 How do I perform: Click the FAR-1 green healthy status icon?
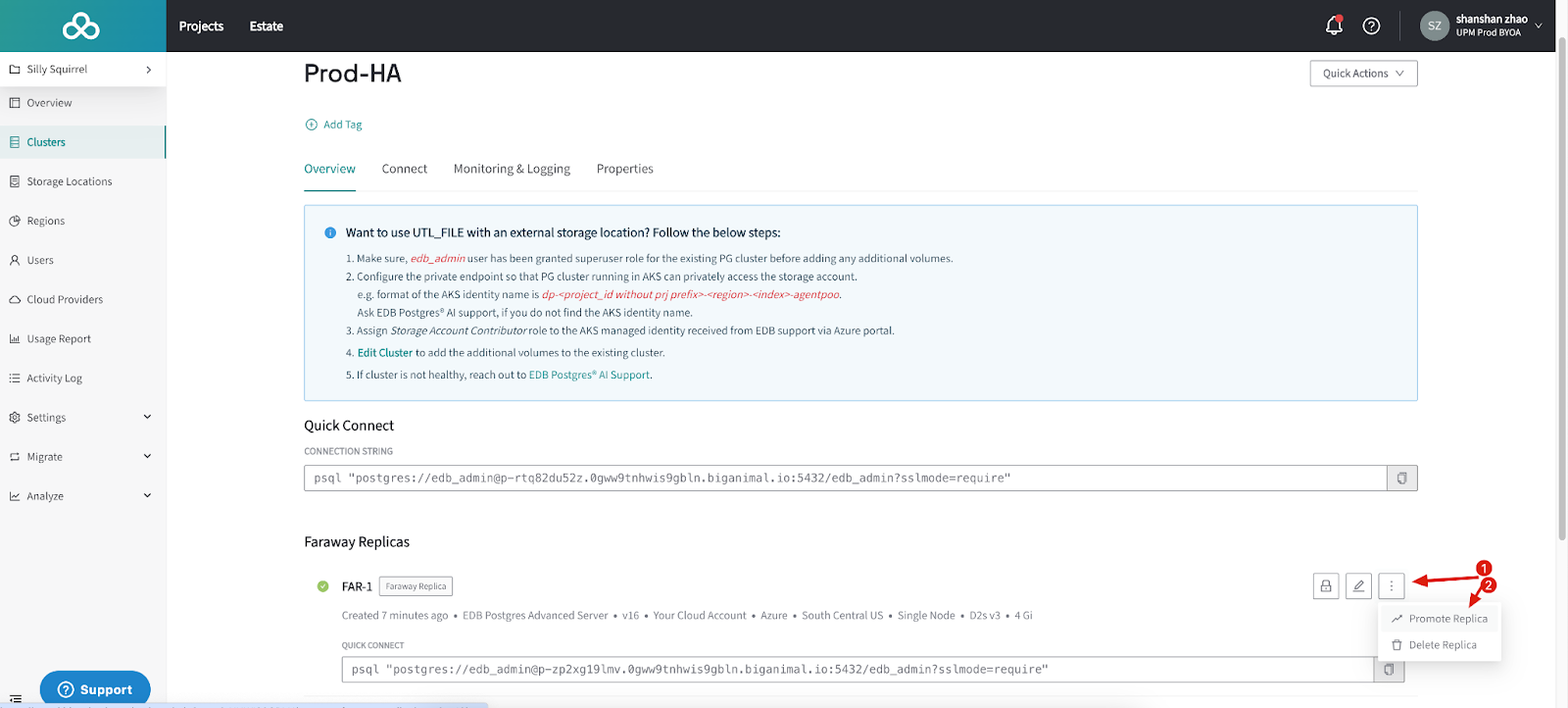322,586
